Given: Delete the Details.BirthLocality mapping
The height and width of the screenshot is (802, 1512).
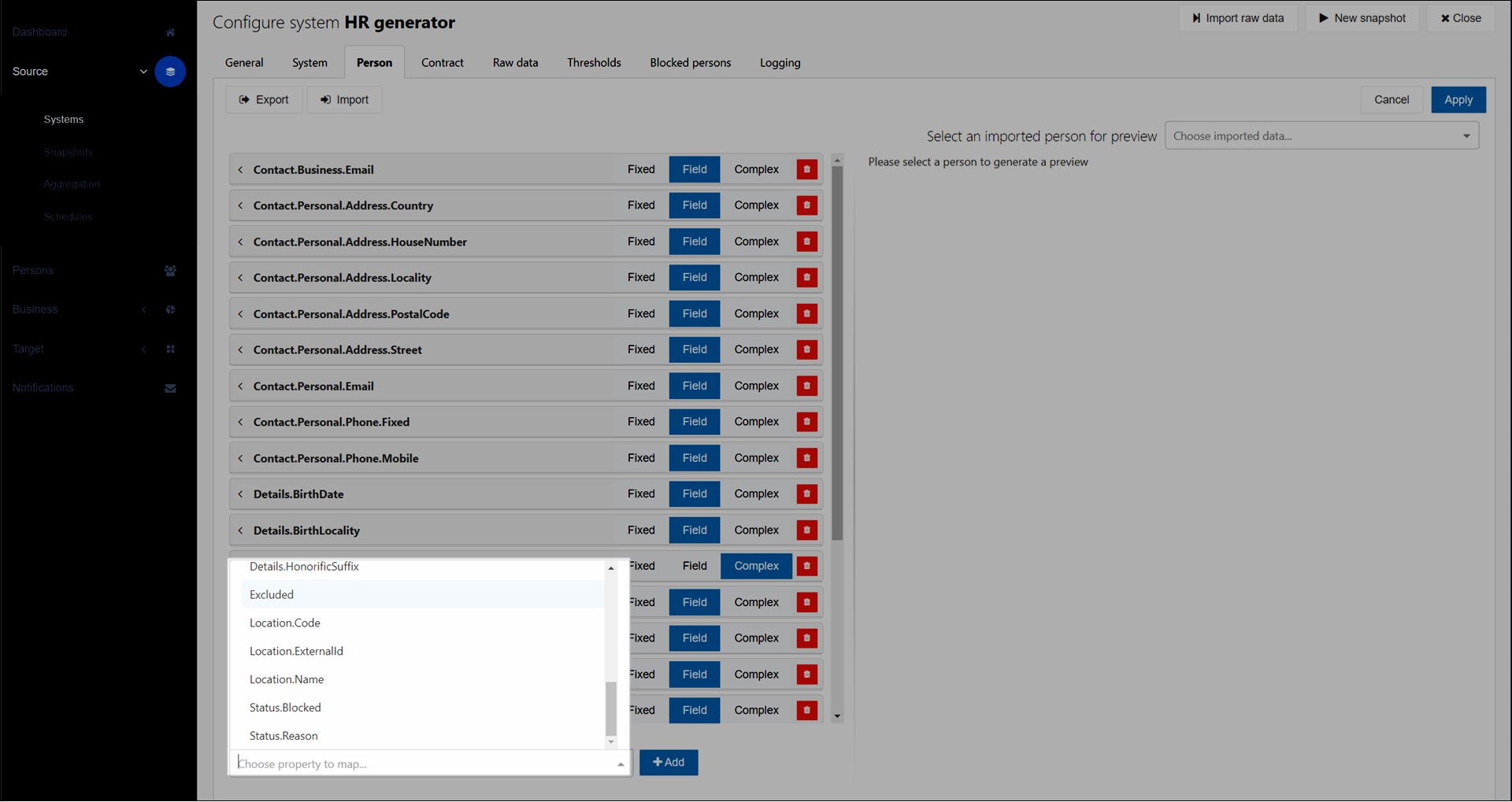Looking at the screenshot, I should click(806, 530).
